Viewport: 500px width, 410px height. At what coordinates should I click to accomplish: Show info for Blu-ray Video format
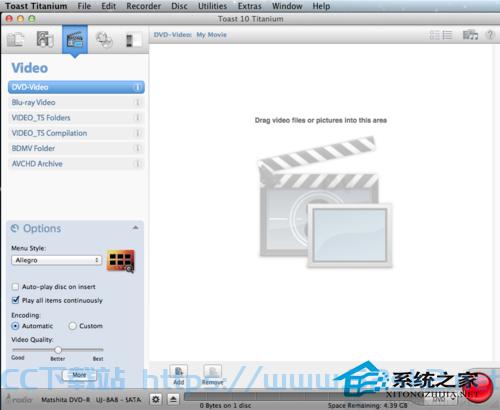tap(137, 102)
